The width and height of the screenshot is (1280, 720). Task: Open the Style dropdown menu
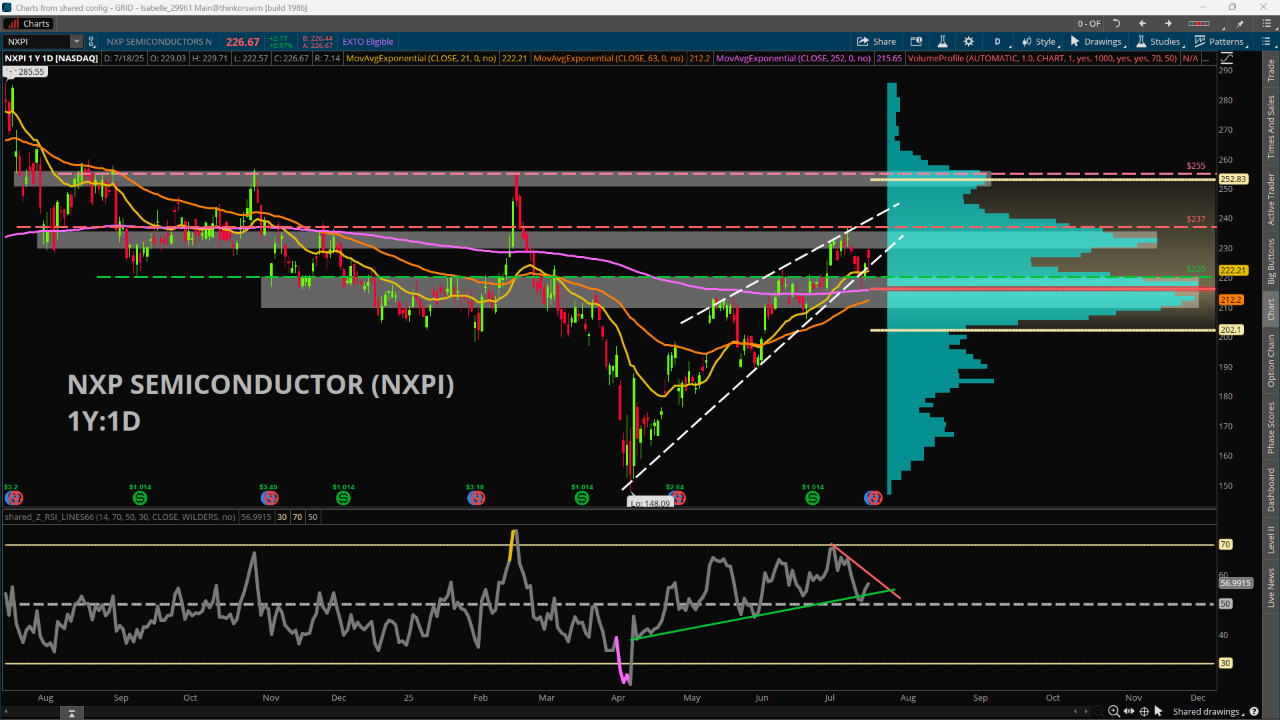(x=1039, y=42)
